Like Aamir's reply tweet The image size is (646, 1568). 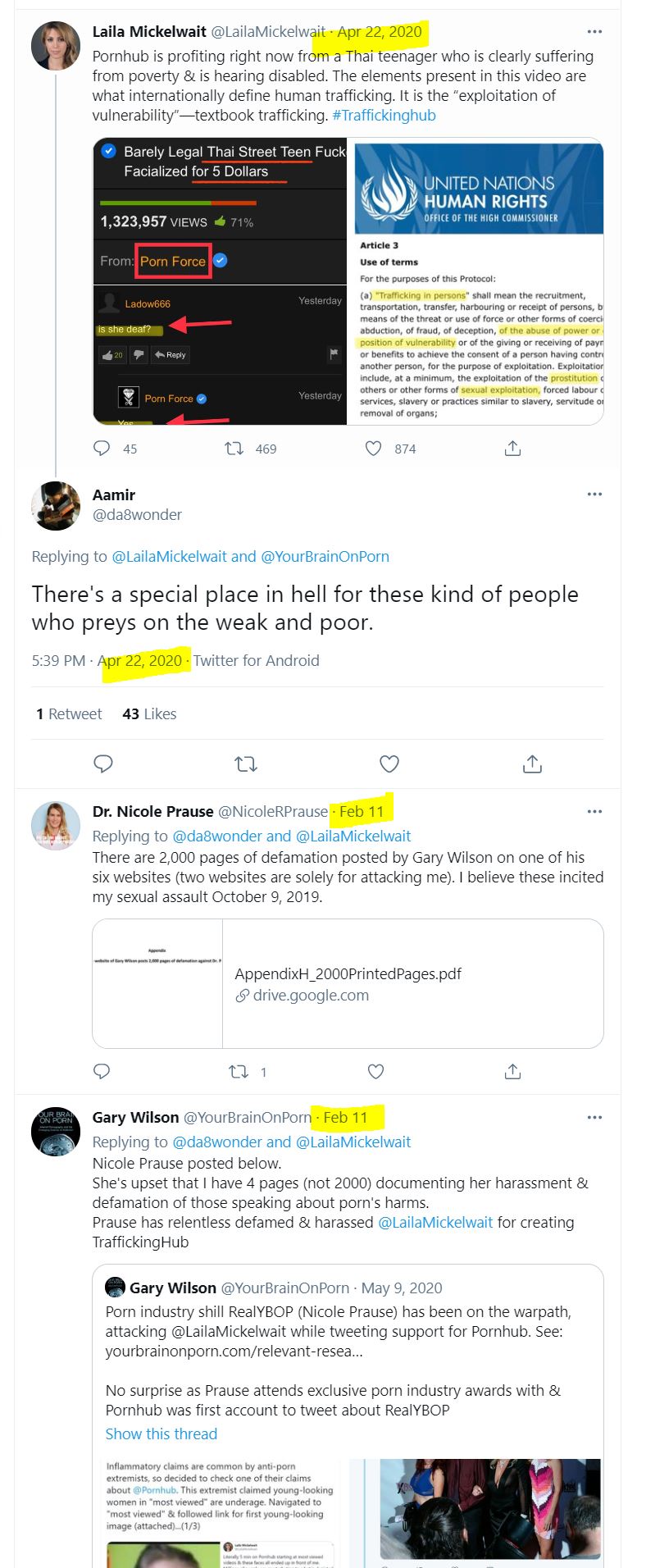pyautogui.click(x=389, y=763)
